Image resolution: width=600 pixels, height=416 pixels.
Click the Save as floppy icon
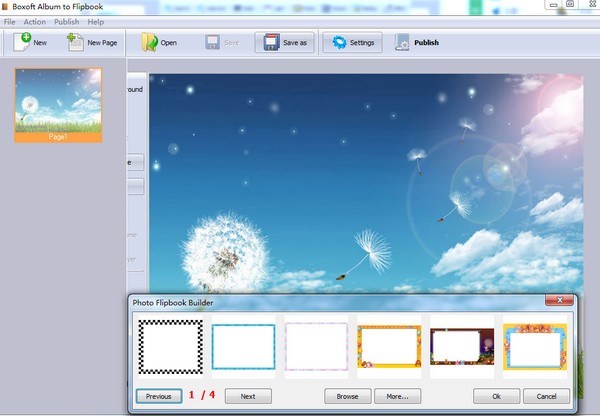click(x=268, y=42)
